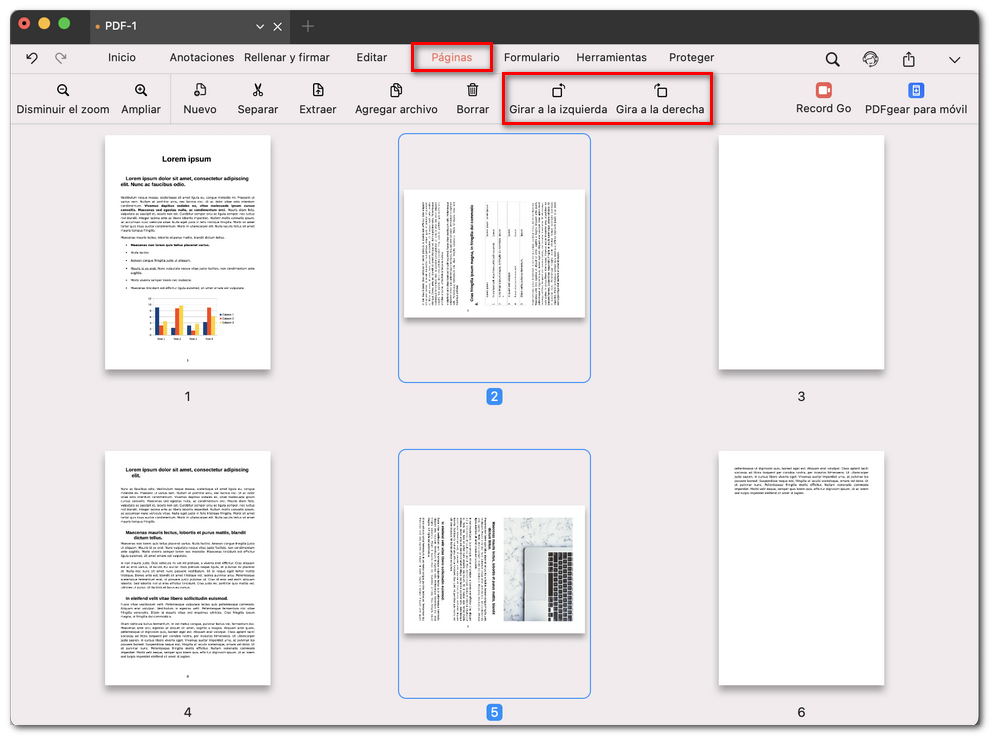The width and height of the screenshot is (991, 736).
Task: Open the Separar page-splitting tool
Action: pyautogui.click(x=257, y=98)
